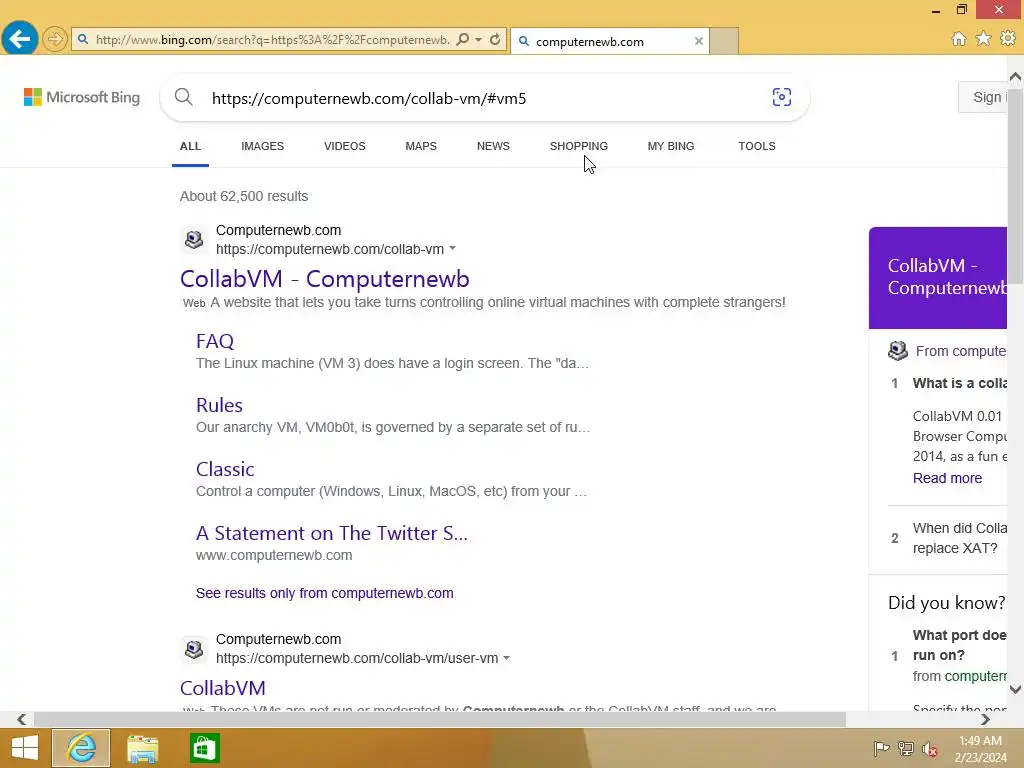Click See results only from computernewb.com
This screenshot has width=1024, height=768.
[325, 593]
